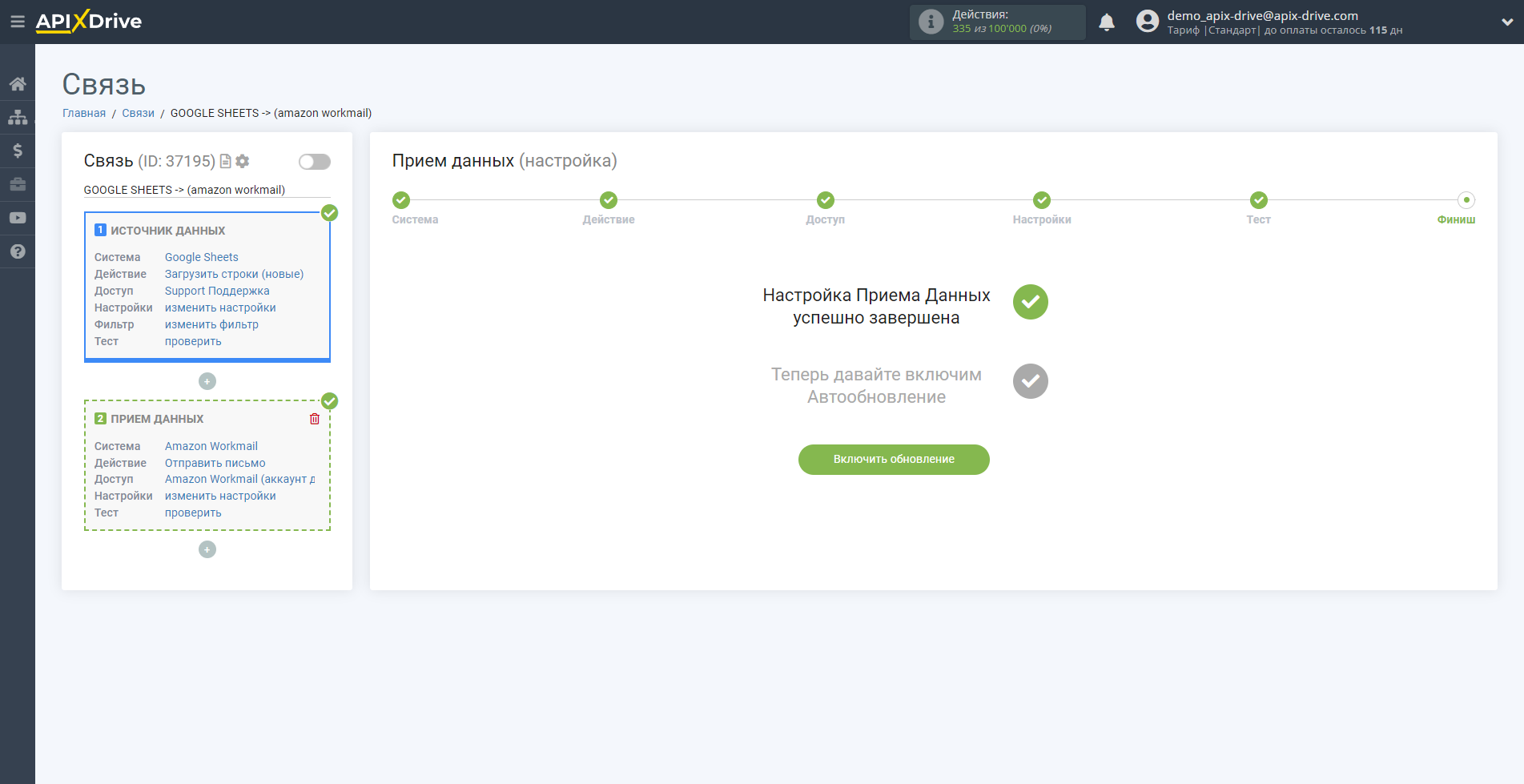Click изменить настройки in data source
The width and height of the screenshot is (1524, 784).
220,308
